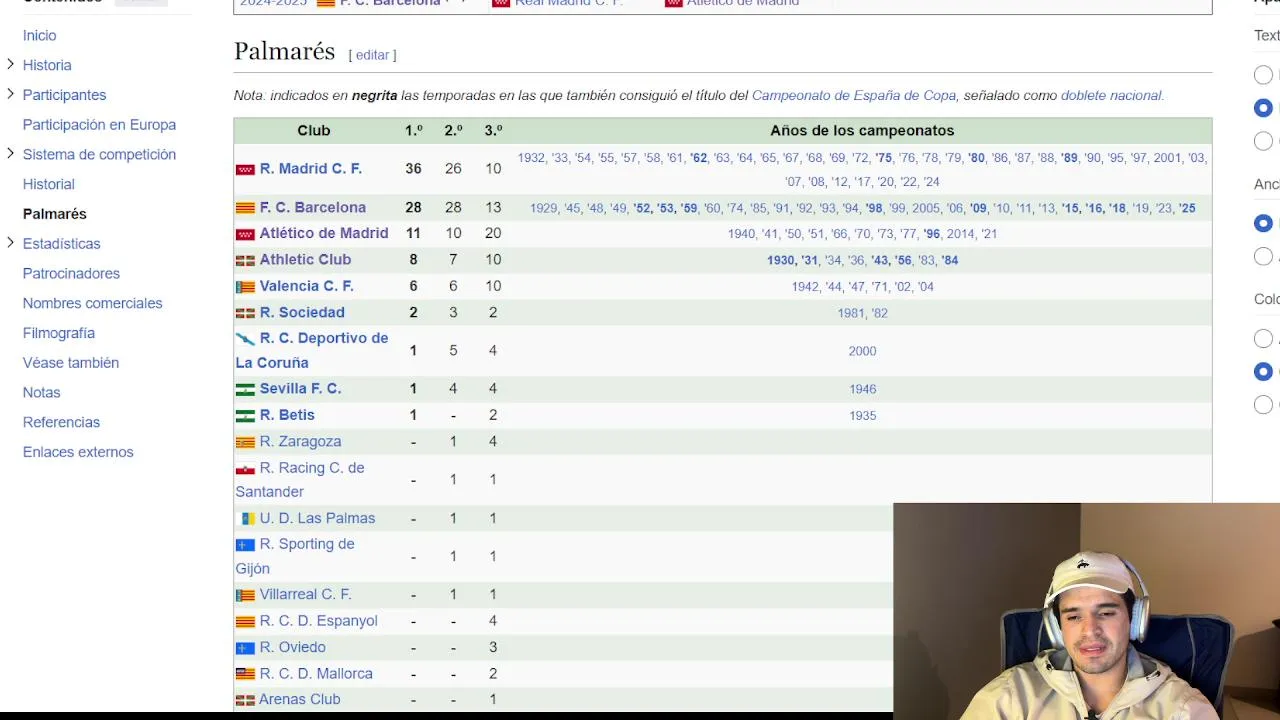Click the flag icon beside Arenas Club
The height and width of the screenshot is (720, 1280).
[x=245, y=700]
